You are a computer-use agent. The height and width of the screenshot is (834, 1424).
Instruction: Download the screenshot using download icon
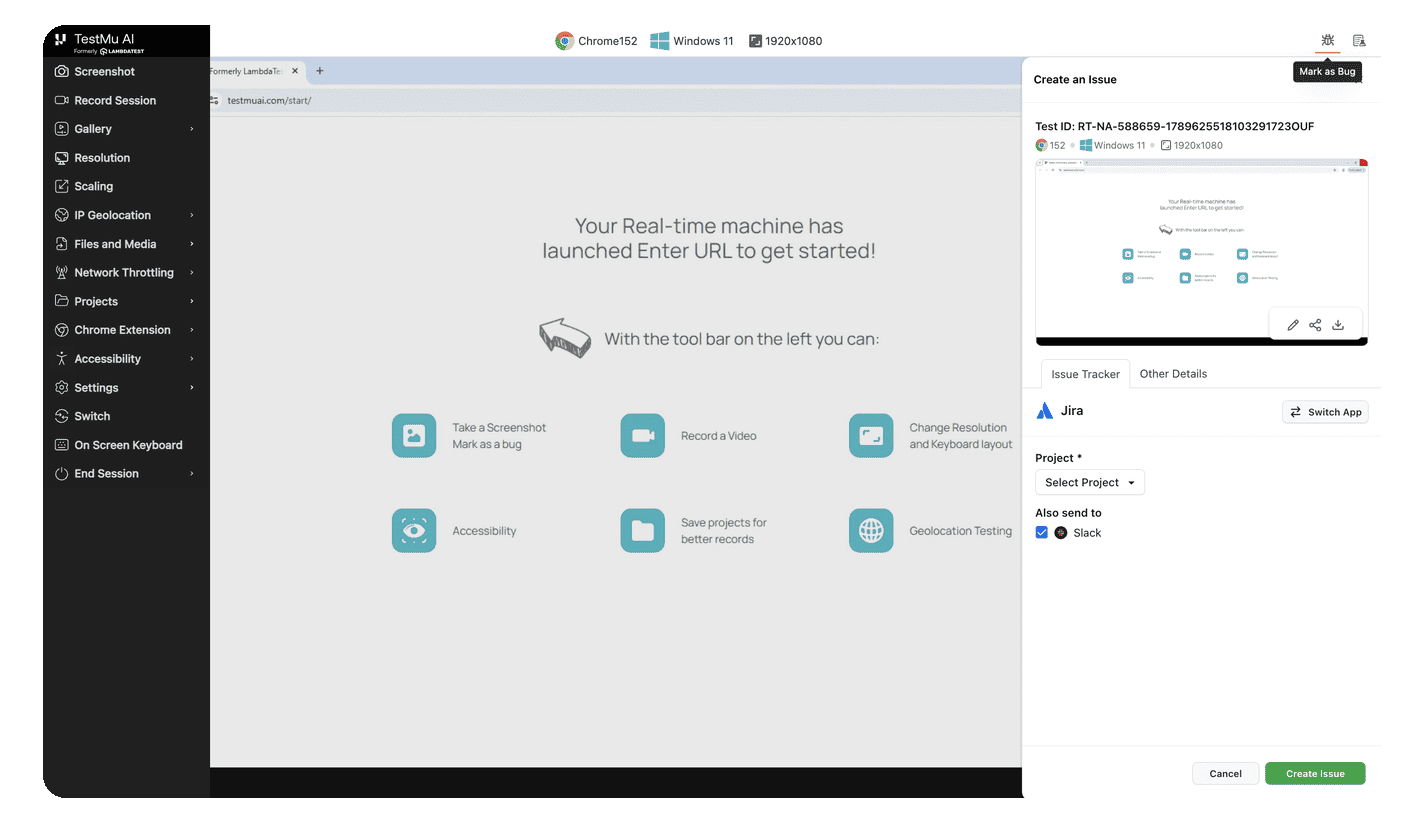point(1338,325)
